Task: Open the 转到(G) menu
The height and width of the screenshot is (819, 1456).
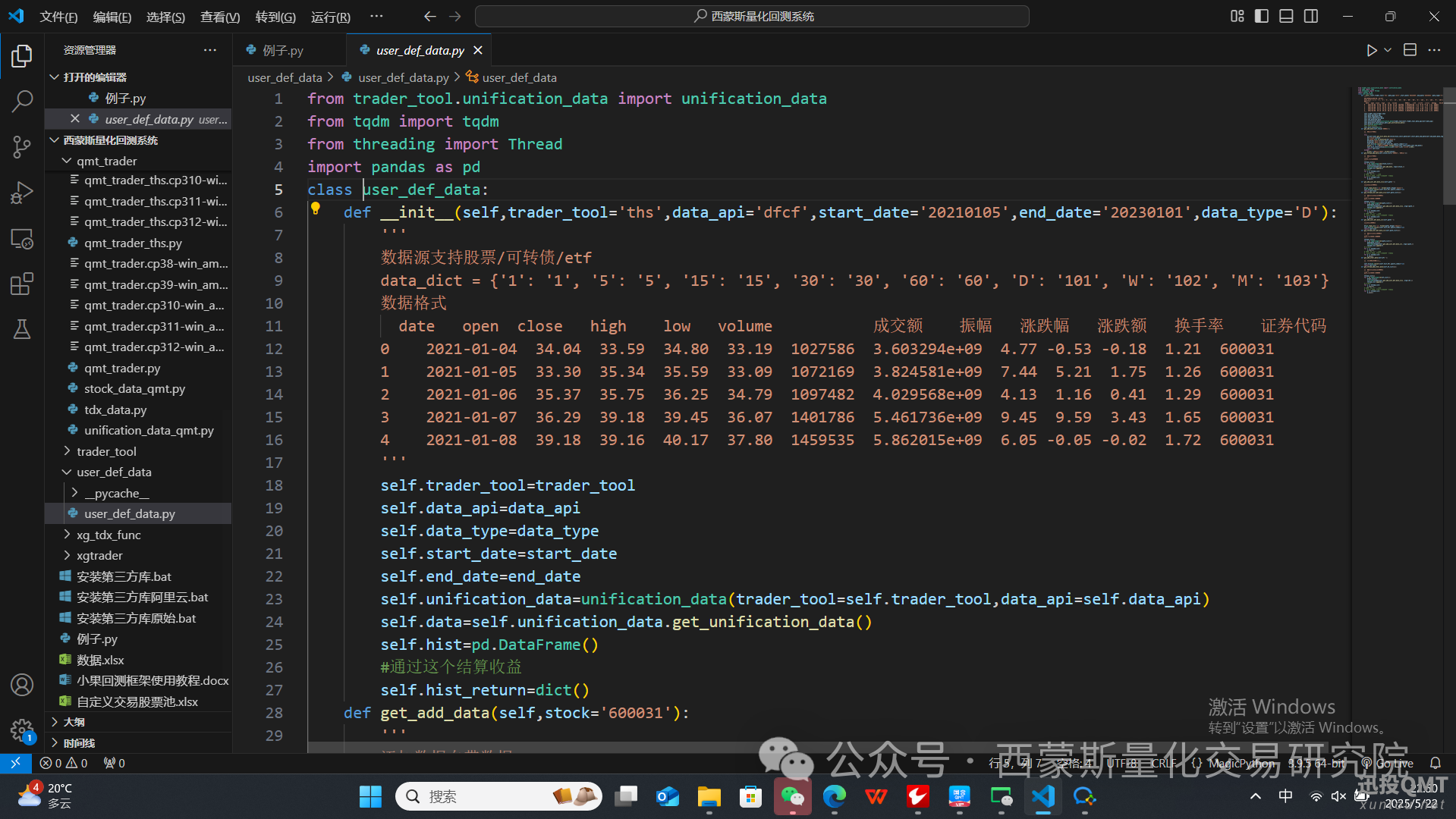Action: pyautogui.click(x=275, y=17)
